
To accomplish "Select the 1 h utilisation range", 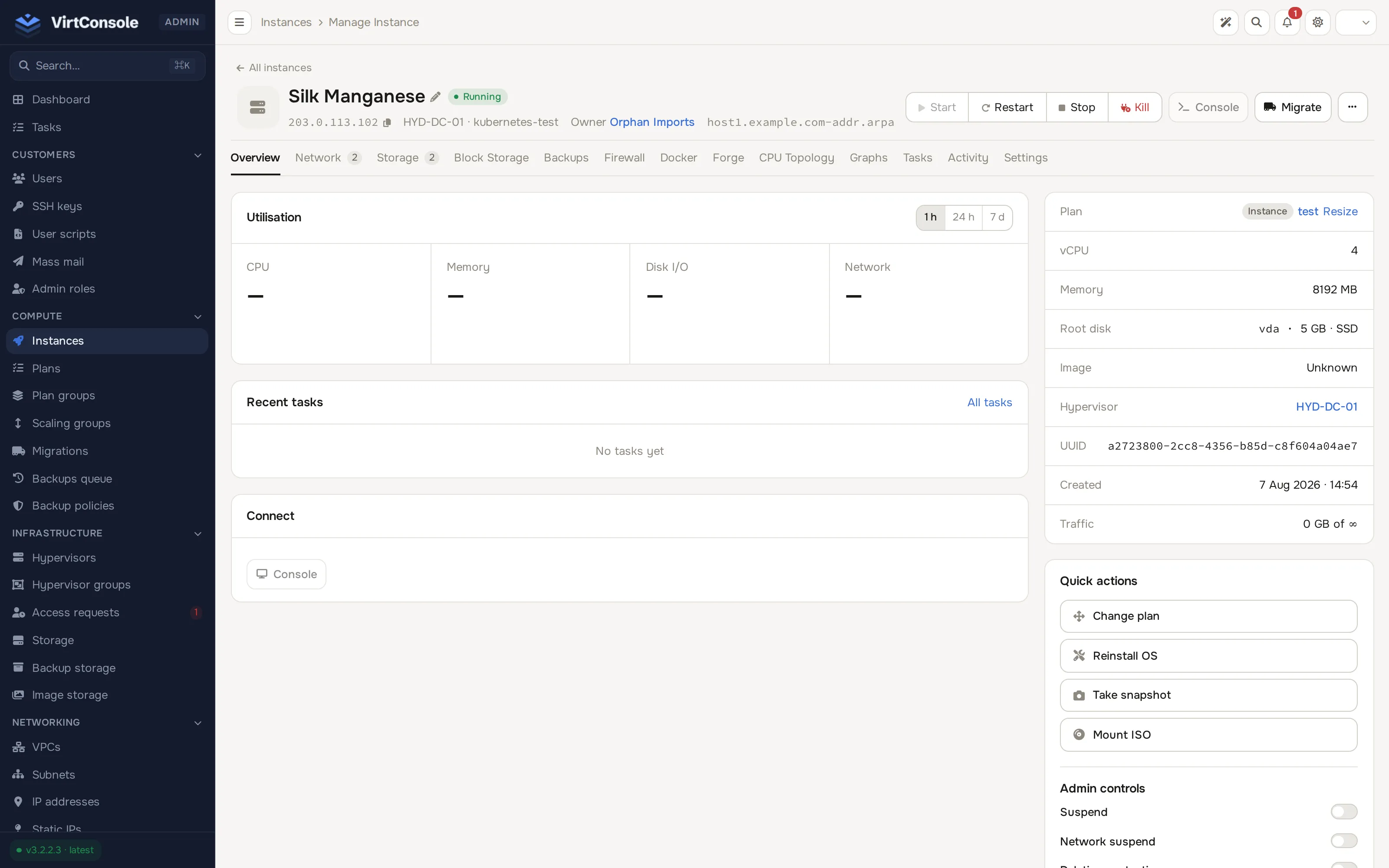I will click(930, 217).
